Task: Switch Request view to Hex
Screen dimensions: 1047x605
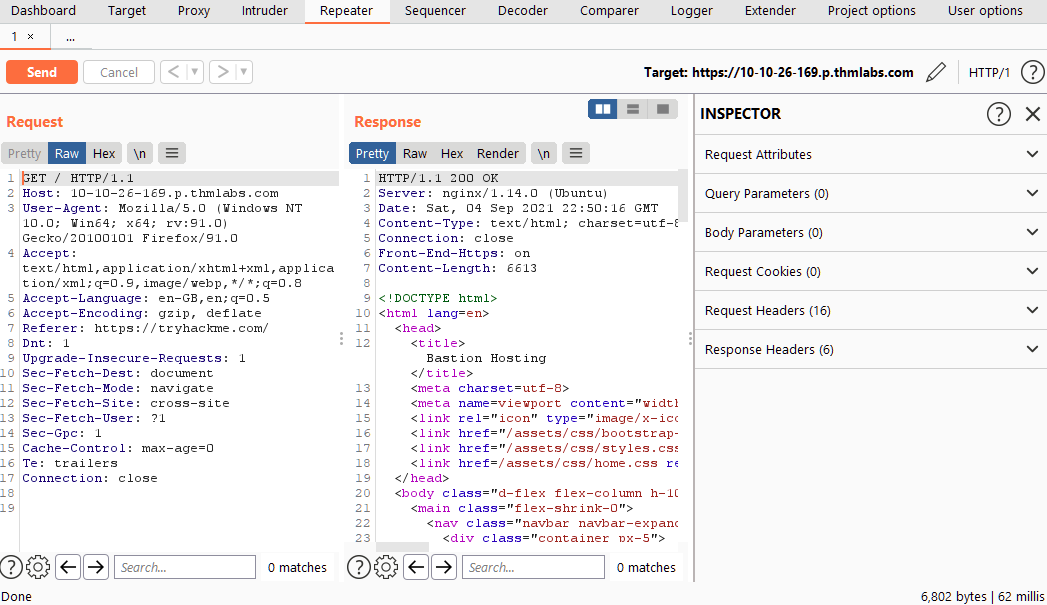Action: 104,153
